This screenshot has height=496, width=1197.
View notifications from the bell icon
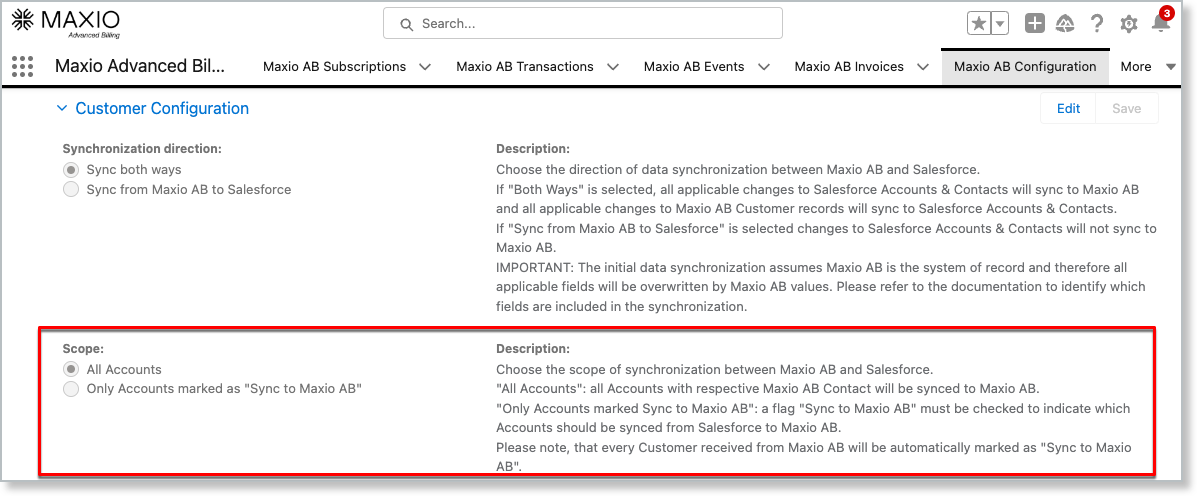[1161, 23]
